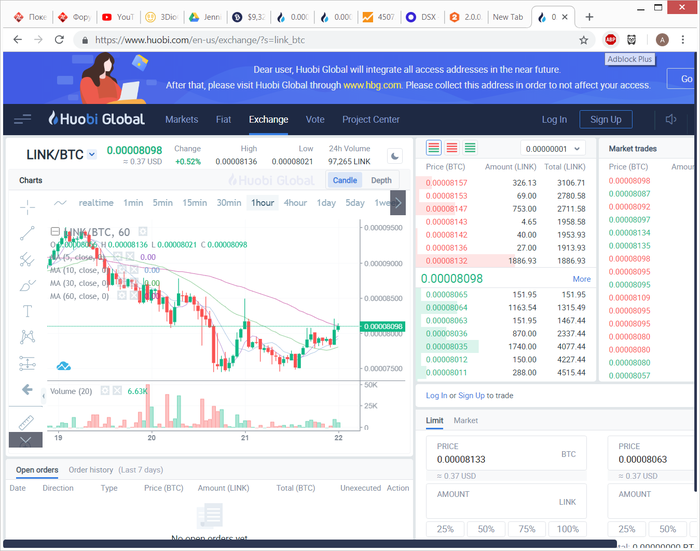Set buy amount to 25%
This screenshot has width=700, height=551.
click(445, 529)
